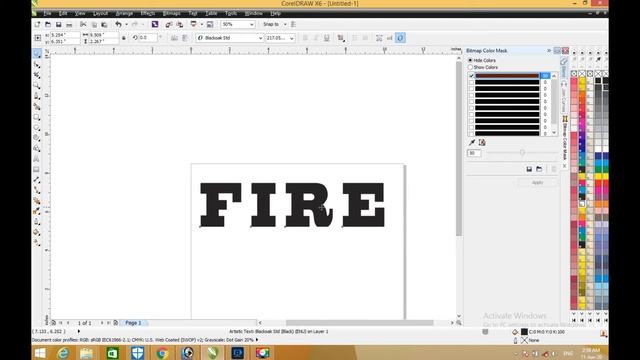The height and width of the screenshot is (360, 640).
Task: Open the Effects menu
Action: tap(147, 13)
